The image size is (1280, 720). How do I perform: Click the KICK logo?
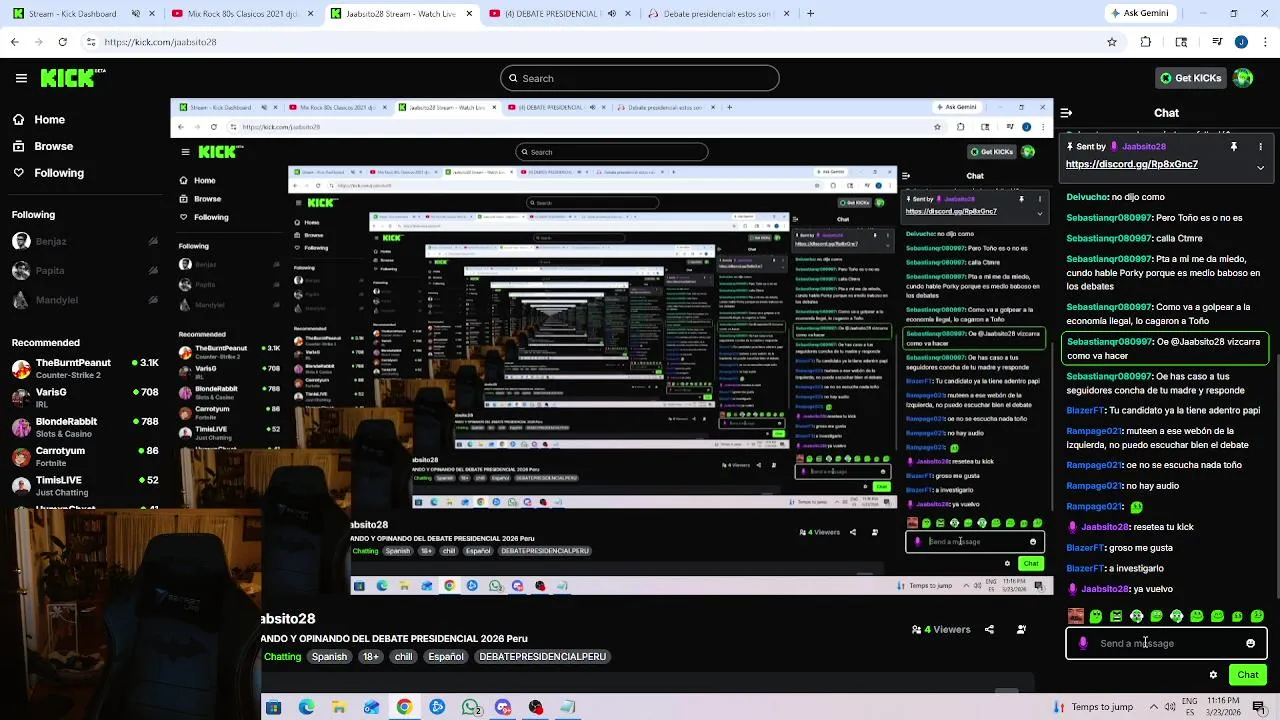73,78
